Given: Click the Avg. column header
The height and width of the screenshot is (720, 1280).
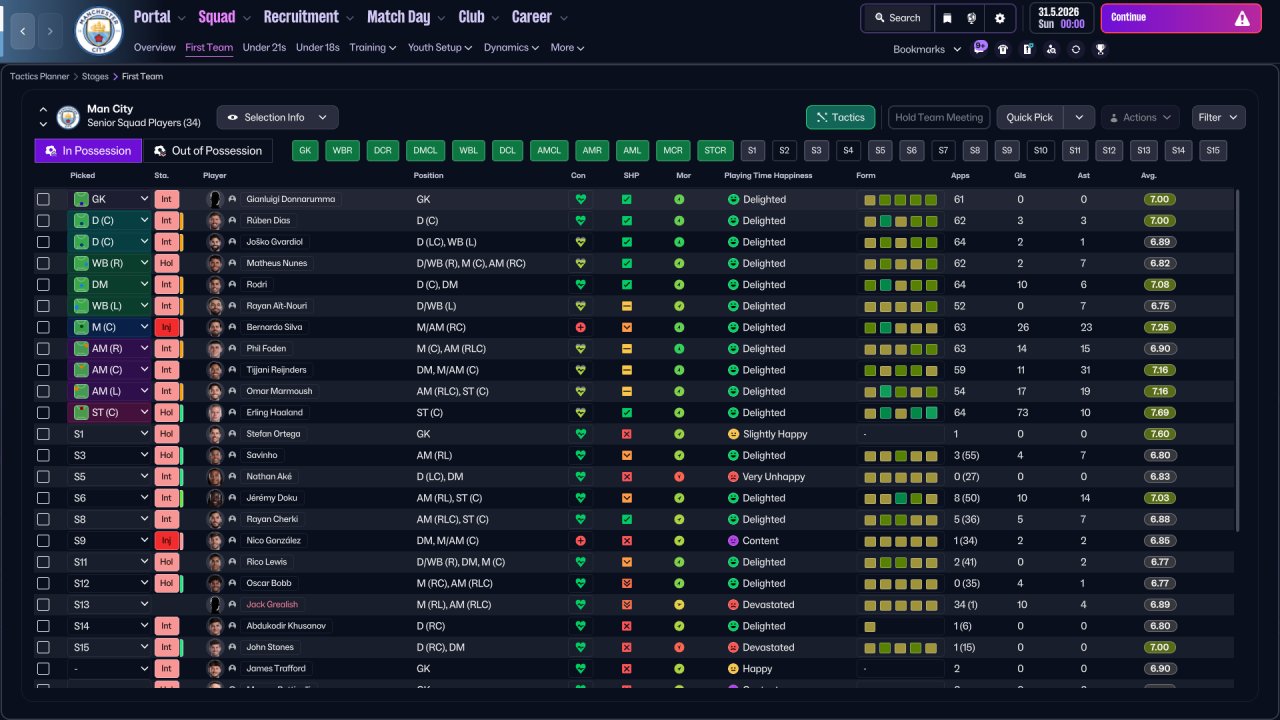Looking at the screenshot, I should coord(1148,176).
